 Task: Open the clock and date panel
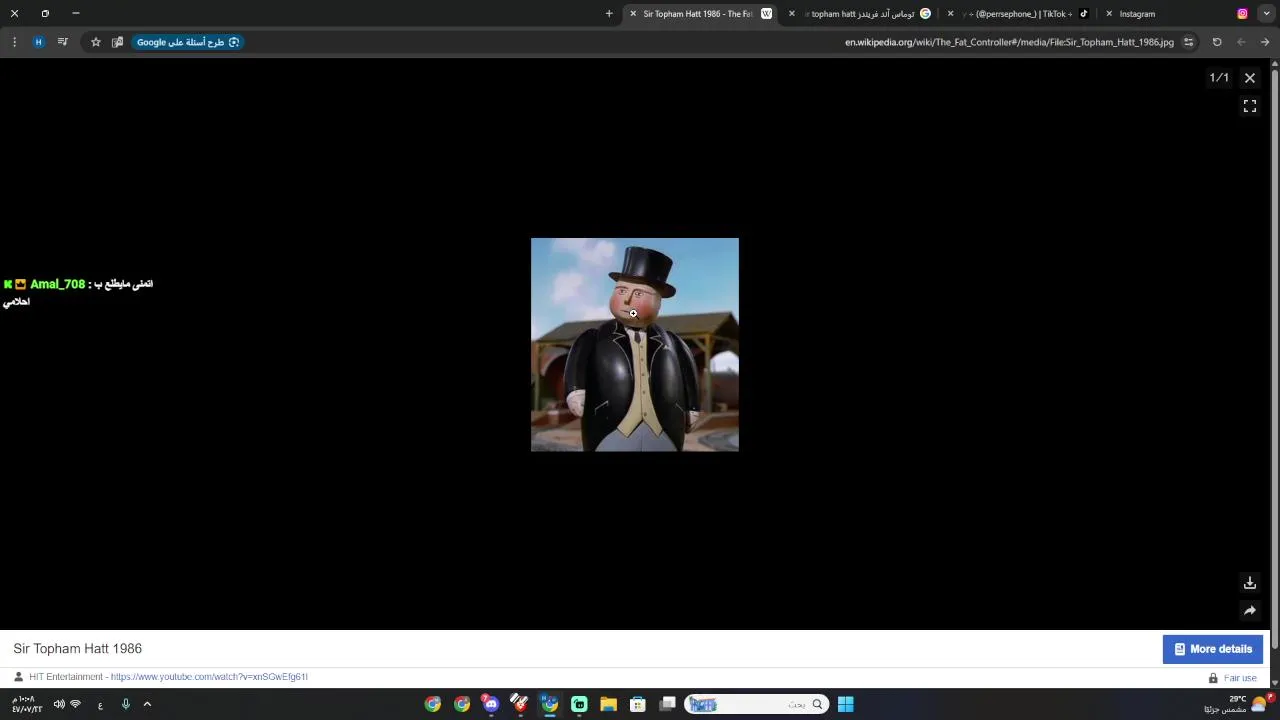pos(27,704)
